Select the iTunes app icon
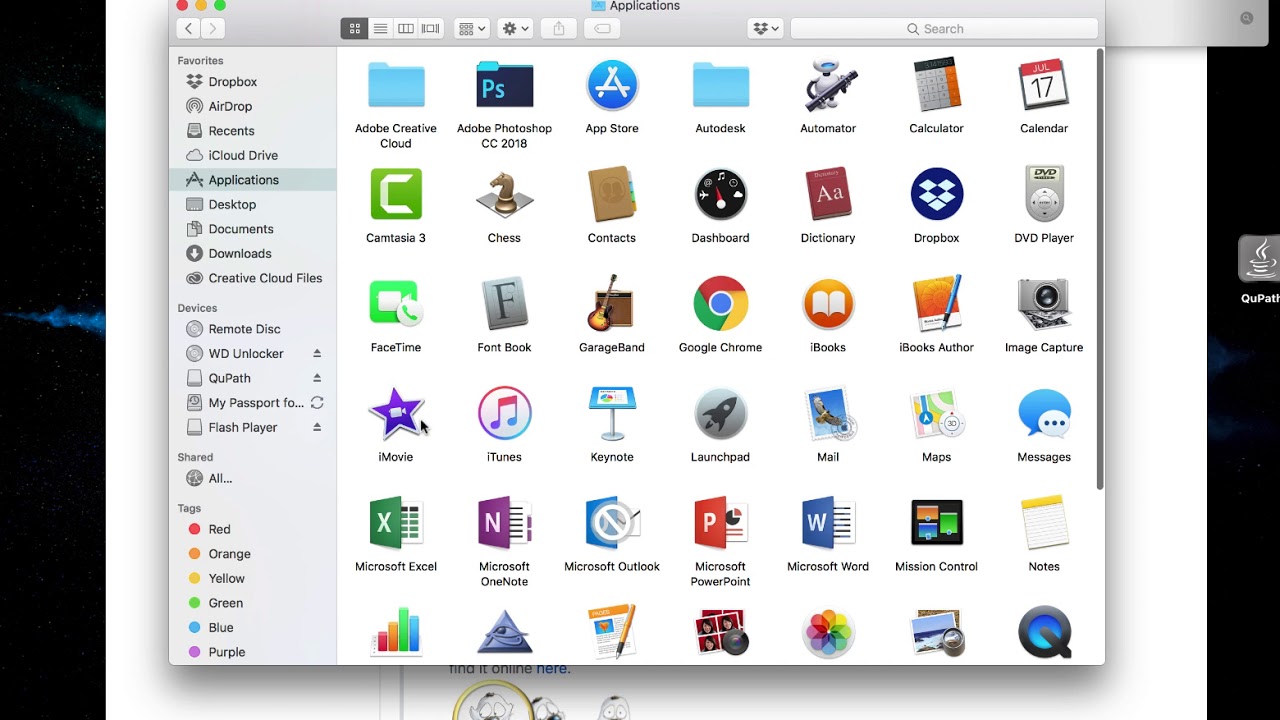Screen dimensions: 1280x720 pos(504,413)
